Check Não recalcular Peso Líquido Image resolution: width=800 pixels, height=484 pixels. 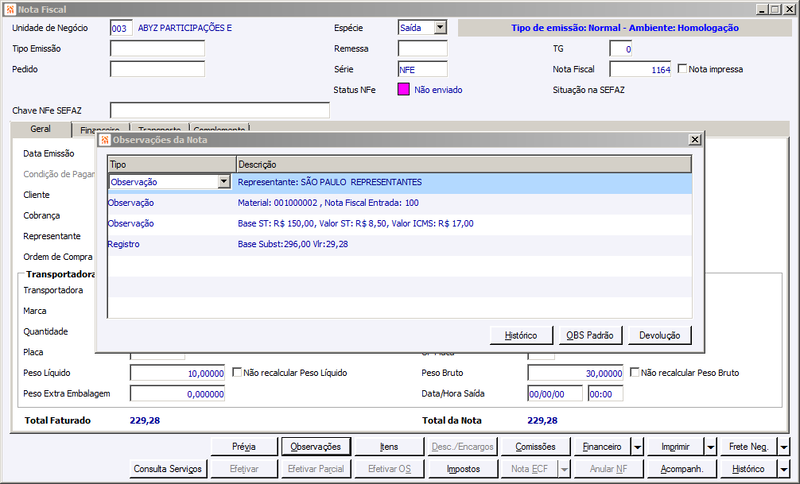pos(237,372)
